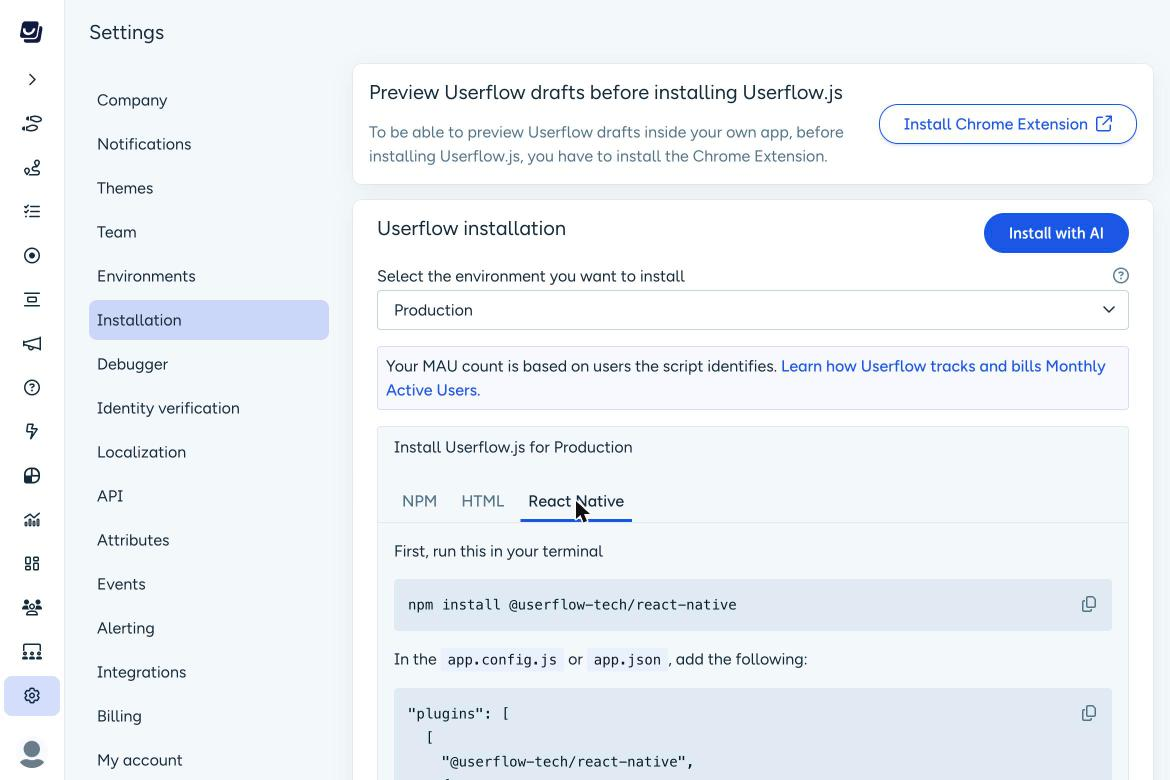Open Users via the people group icon

coord(32,608)
